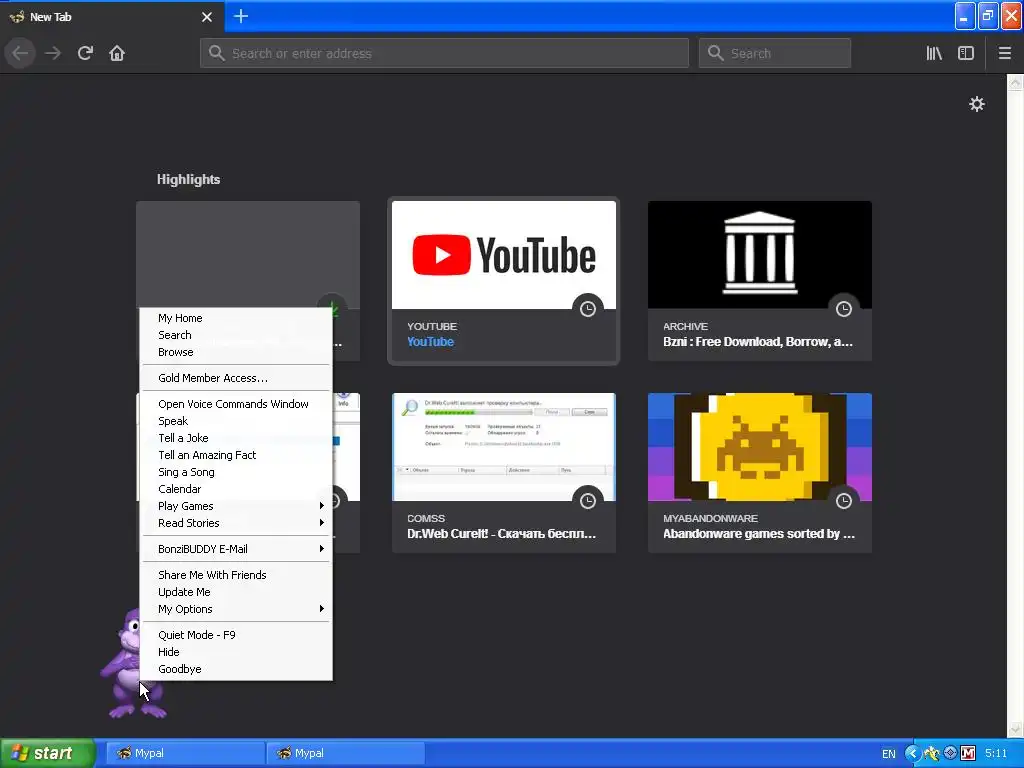Choose Hide in the menu
The width and height of the screenshot is (1024, 768).
(x=236, y=652)
